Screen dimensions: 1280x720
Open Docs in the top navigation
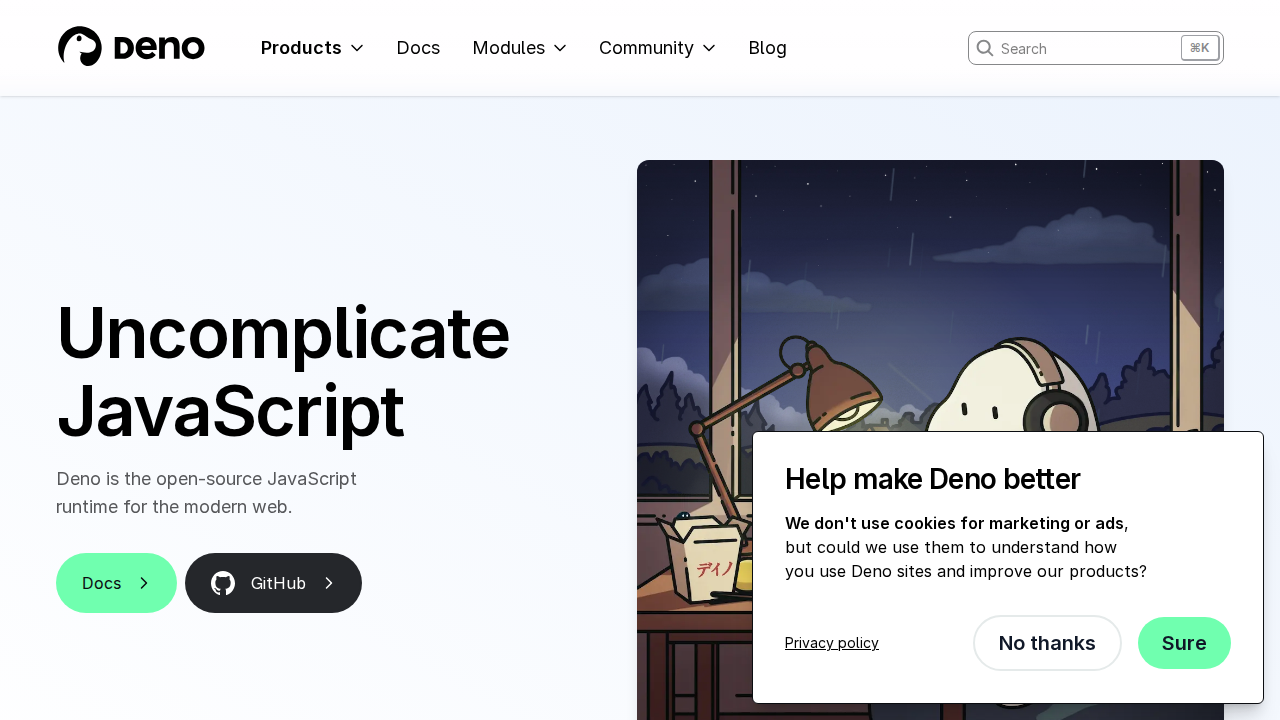418,48
